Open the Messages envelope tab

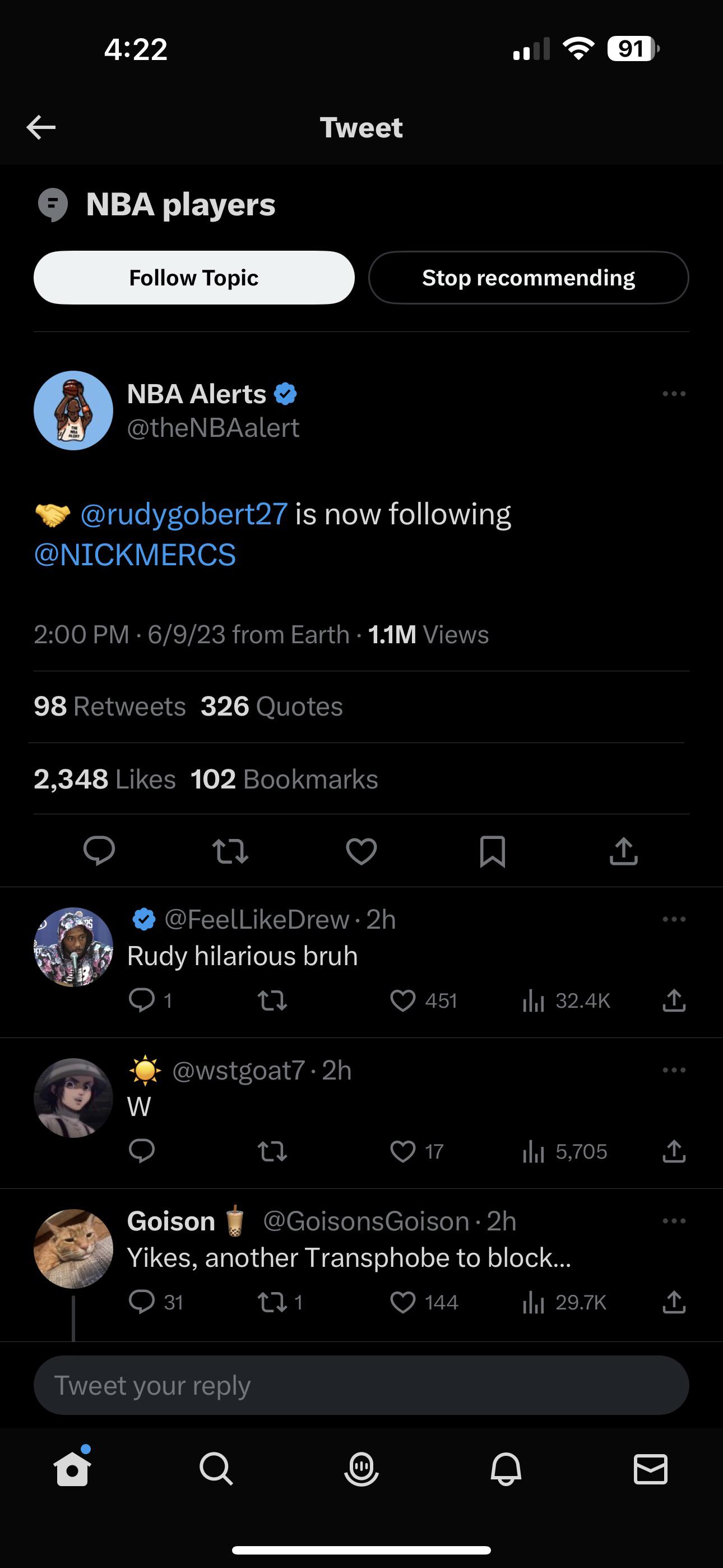coord(650,1469)
